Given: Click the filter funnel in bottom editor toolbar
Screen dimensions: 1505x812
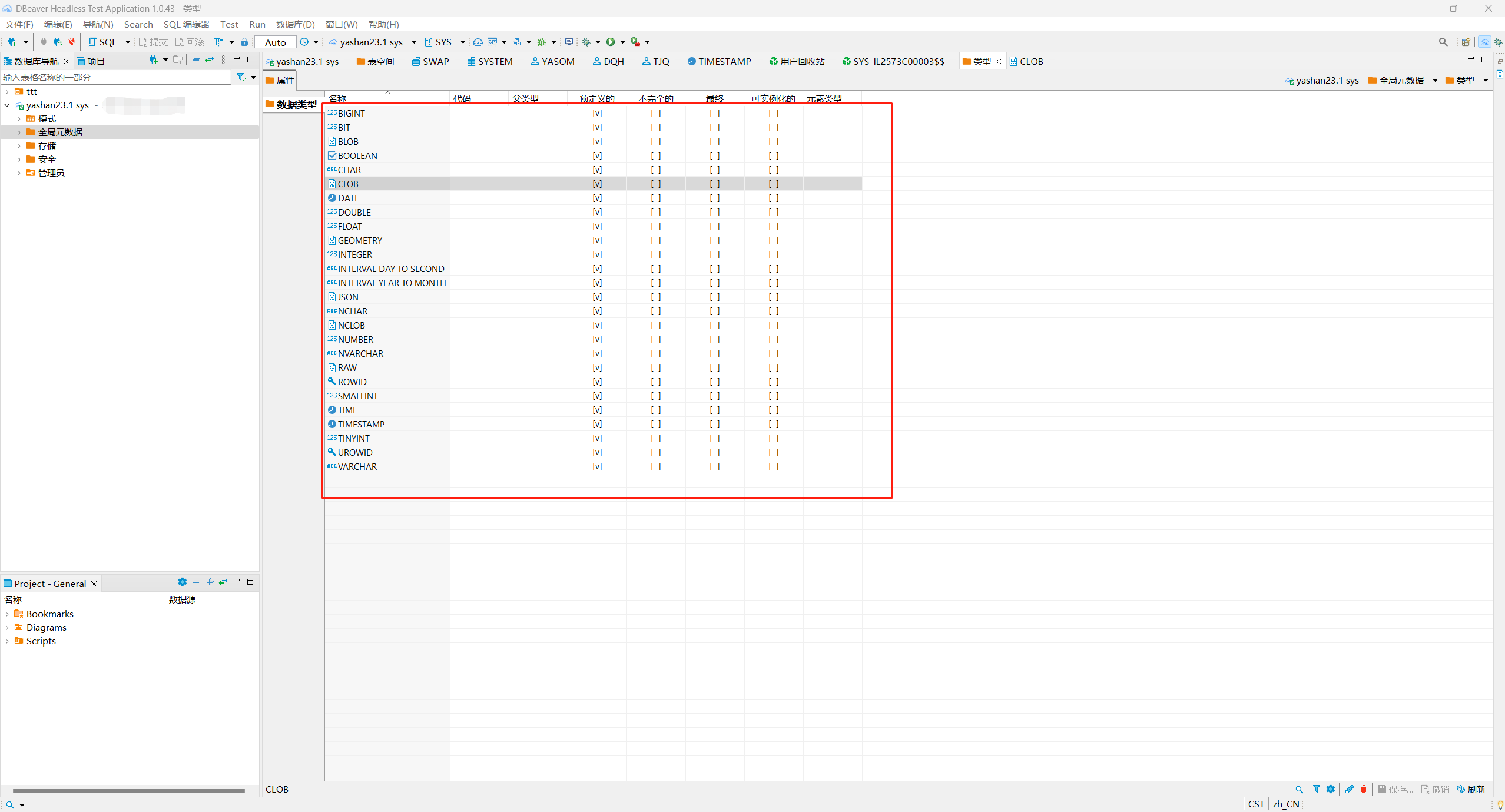Looking at the screenshot, I should [1317, 790].
